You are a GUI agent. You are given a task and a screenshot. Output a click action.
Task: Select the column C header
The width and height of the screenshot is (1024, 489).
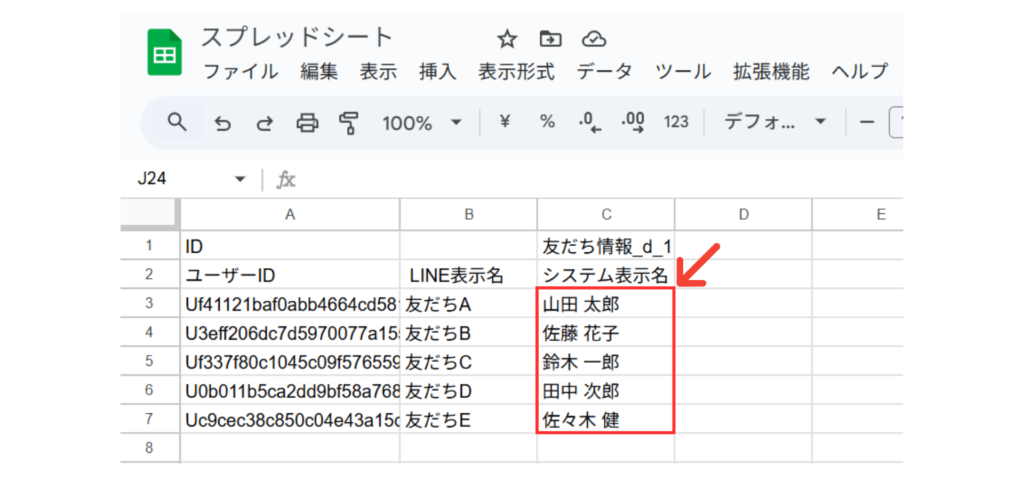(605, 214)
